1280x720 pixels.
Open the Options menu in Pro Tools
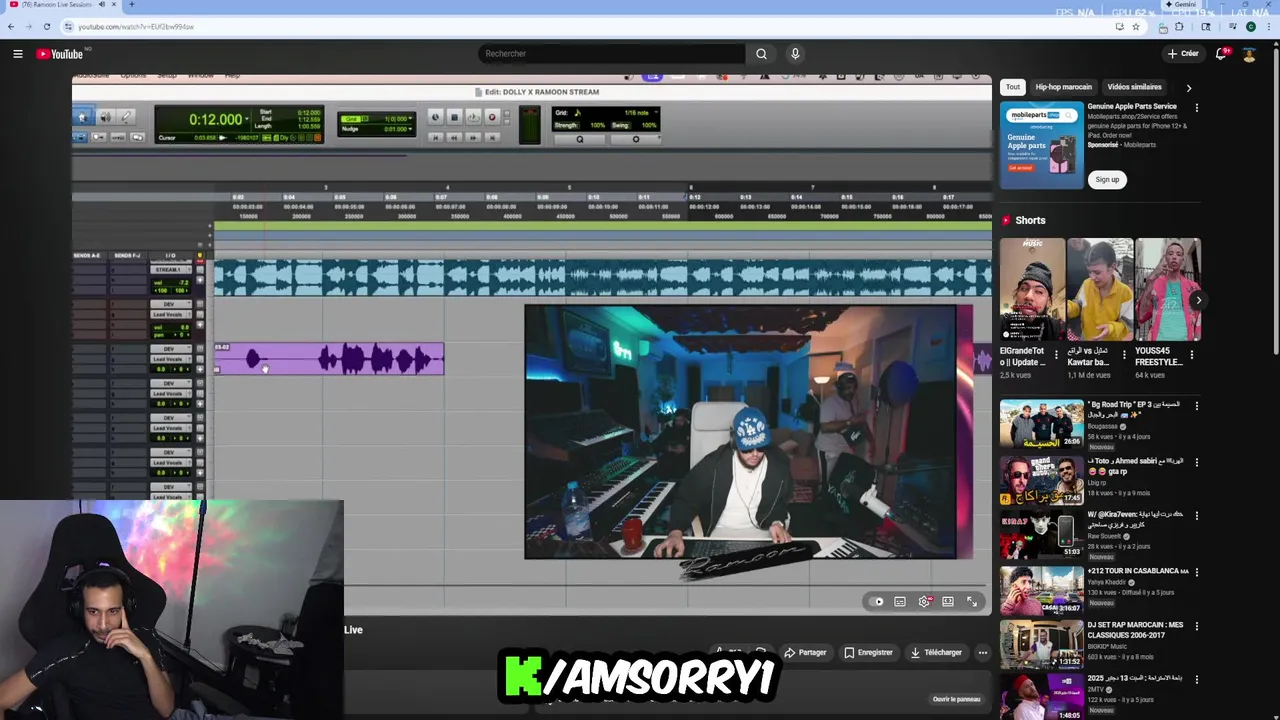tap(133, 76)
